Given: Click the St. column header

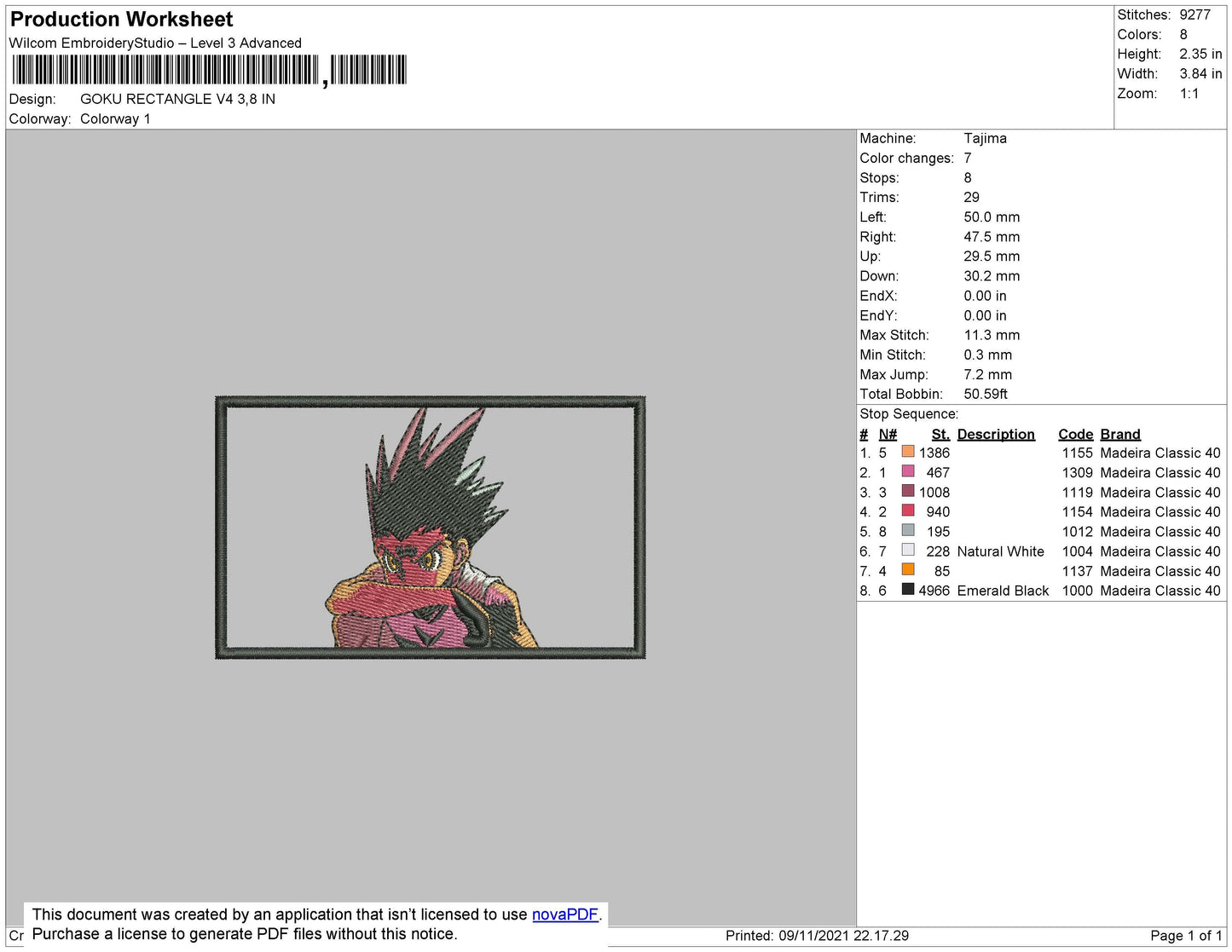Looking at the screenshot, I should pos(940,434).
